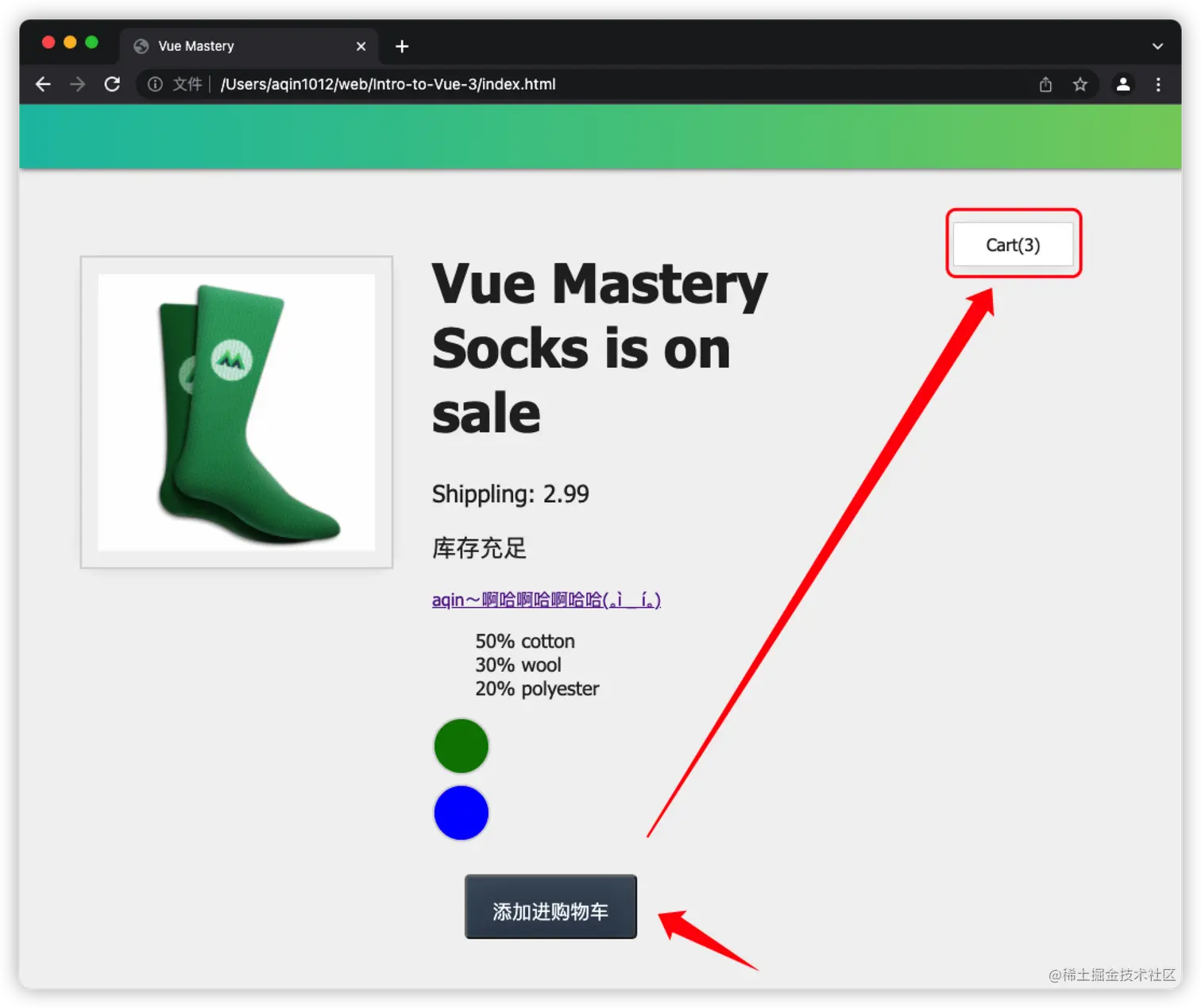
Task: Click the green socks product image
Action: click(x=237, y=412)
